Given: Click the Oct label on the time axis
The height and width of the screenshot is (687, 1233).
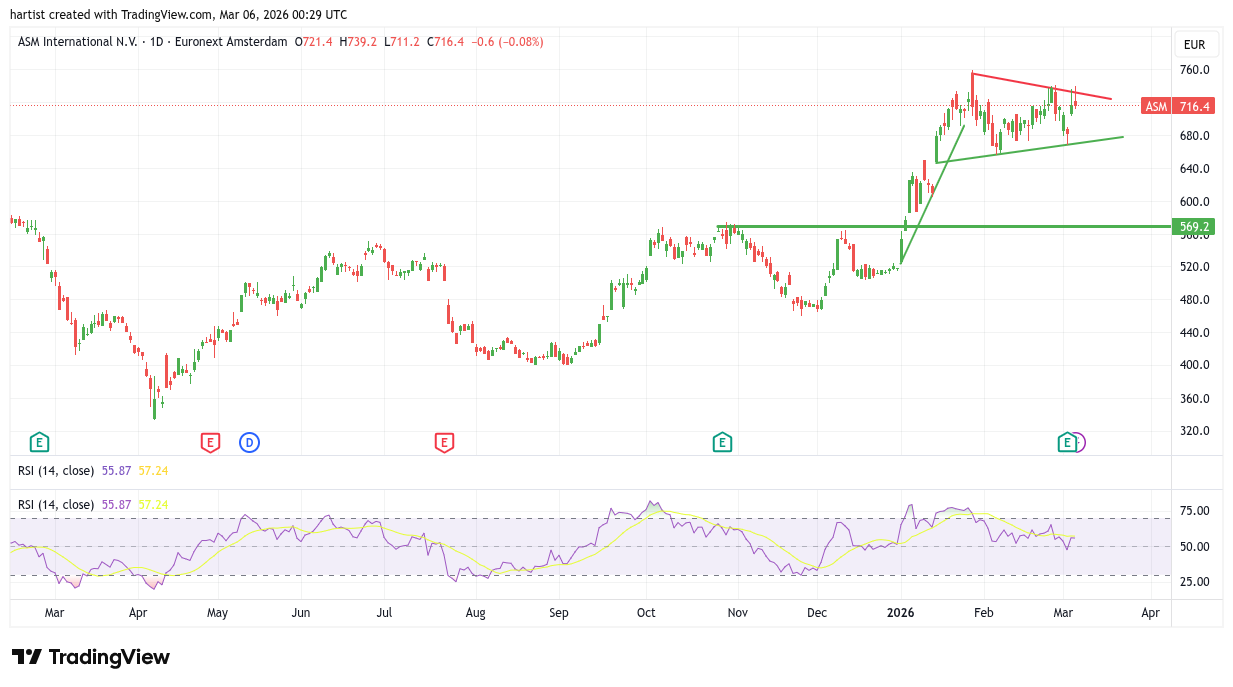Looking at the screenshot, I should pyautogui.click(x=646, y=612).
